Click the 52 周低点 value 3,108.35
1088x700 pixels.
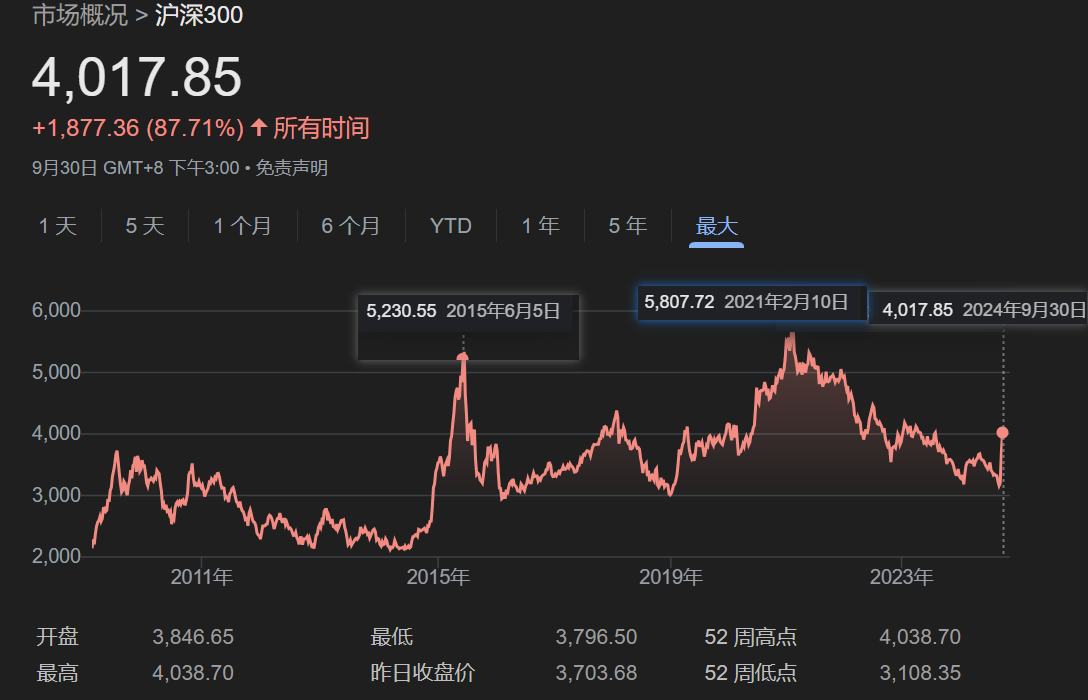point(920,673)
